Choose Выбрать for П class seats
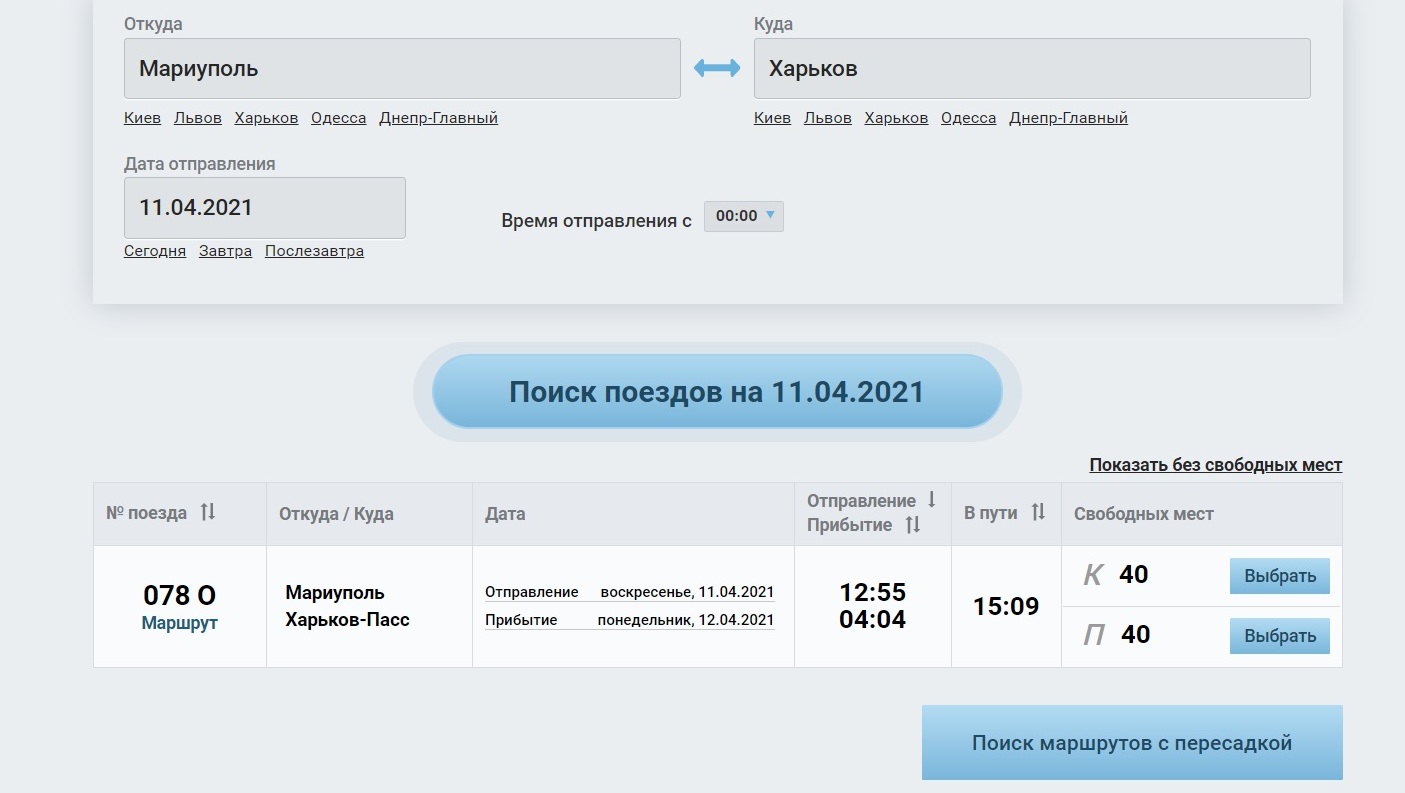Image resolution: width=1405 pixels, height=793 pixels. 1279,636
